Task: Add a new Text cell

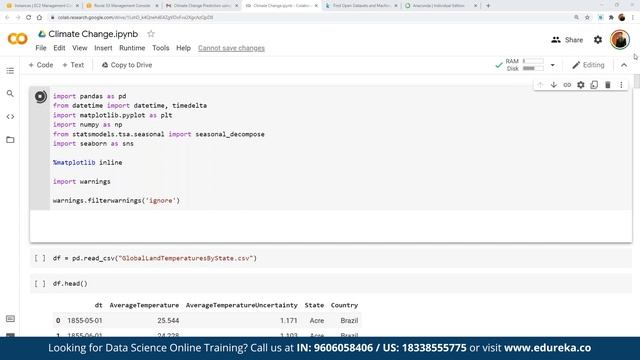Action: [x=73, y=65]
